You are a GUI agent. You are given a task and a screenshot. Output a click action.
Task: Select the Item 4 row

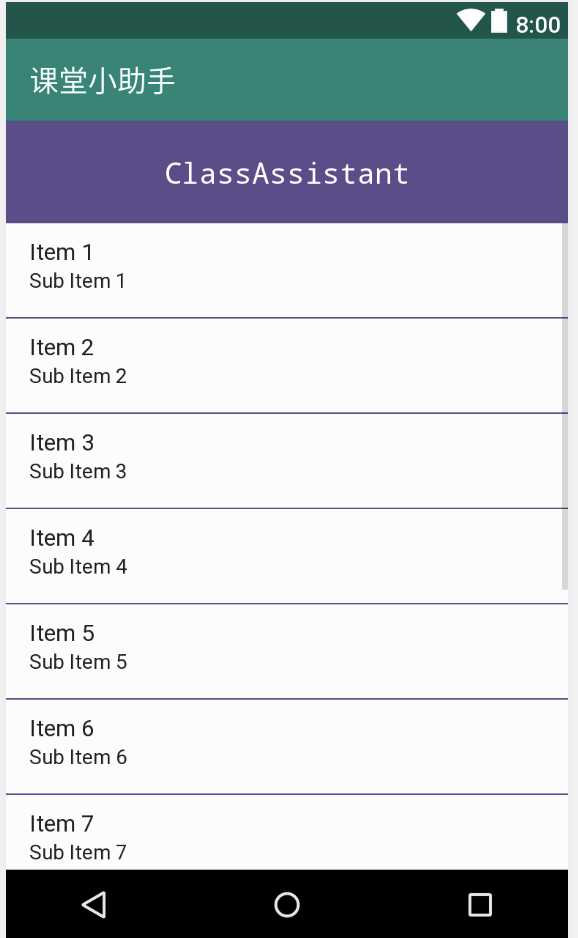tap(287, 556)
